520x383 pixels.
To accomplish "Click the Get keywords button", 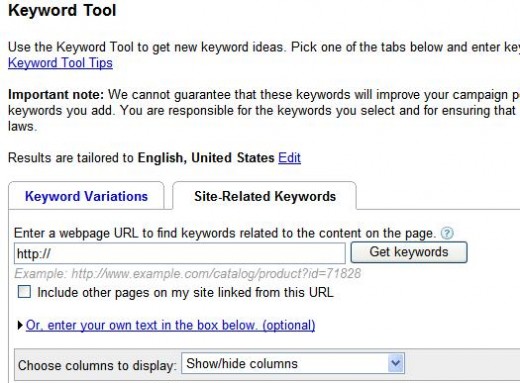I will click(409, 252).
